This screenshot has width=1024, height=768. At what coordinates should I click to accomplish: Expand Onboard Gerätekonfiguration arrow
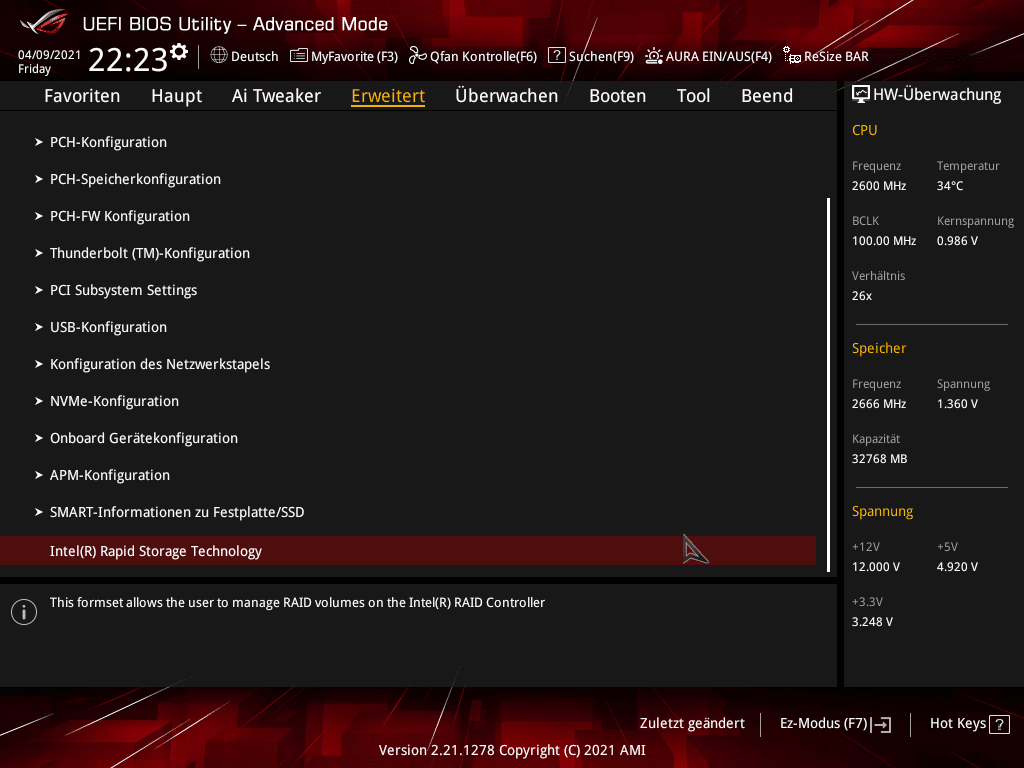click(x=39, y=438)
